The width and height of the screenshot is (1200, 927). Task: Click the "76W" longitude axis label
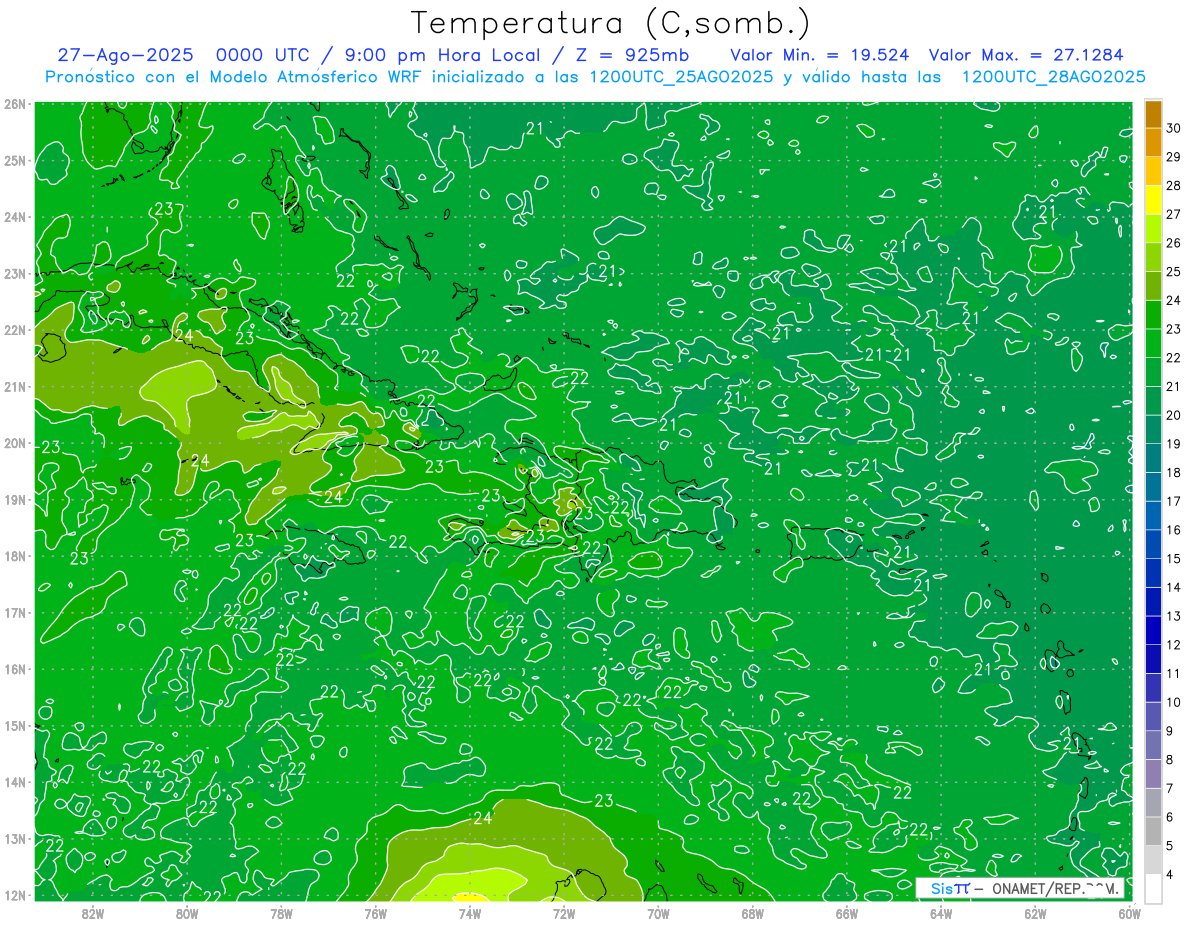(376, 913)
